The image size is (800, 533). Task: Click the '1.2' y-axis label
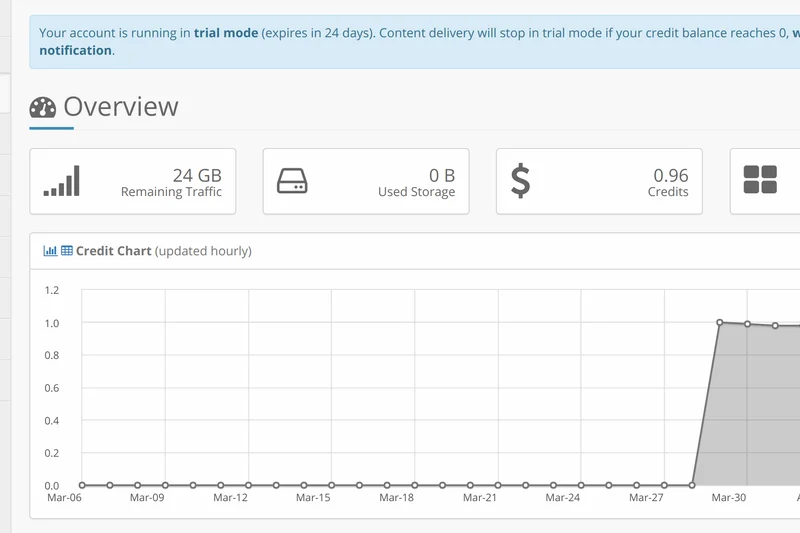52,290
